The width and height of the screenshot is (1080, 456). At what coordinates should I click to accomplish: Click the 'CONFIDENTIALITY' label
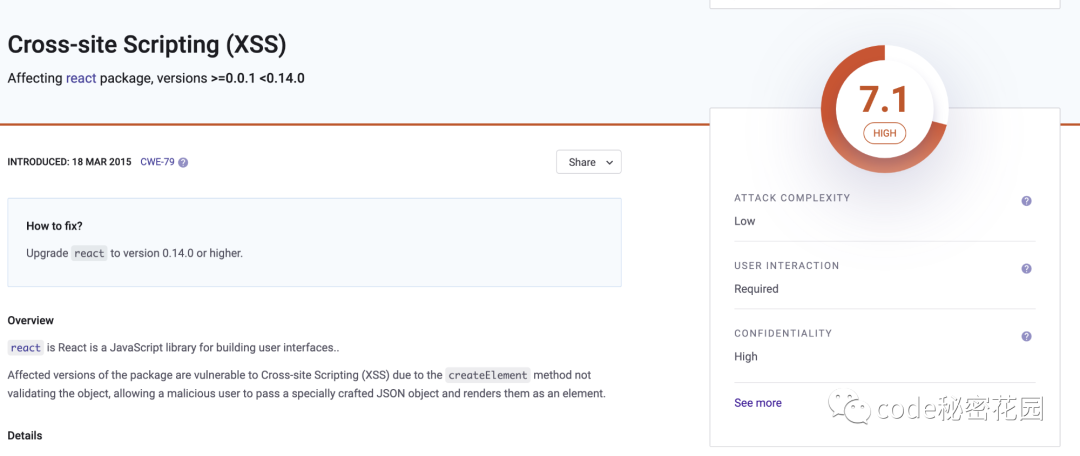(783, 333)
